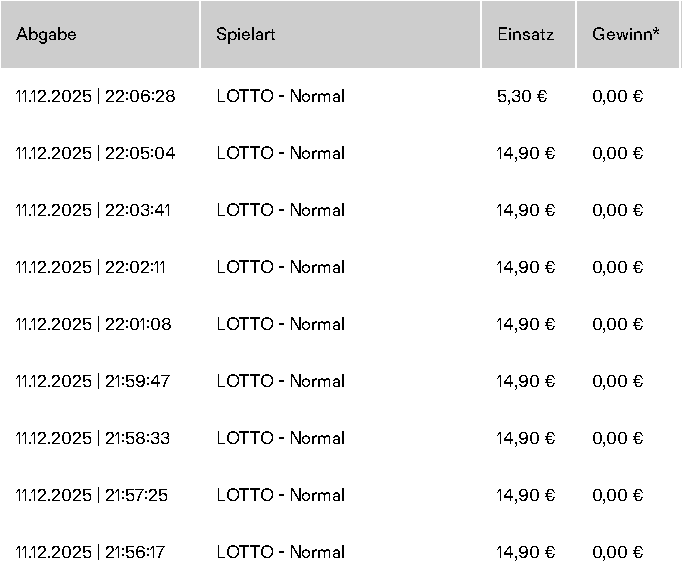Click the Spielart column header

coord(246,34)
